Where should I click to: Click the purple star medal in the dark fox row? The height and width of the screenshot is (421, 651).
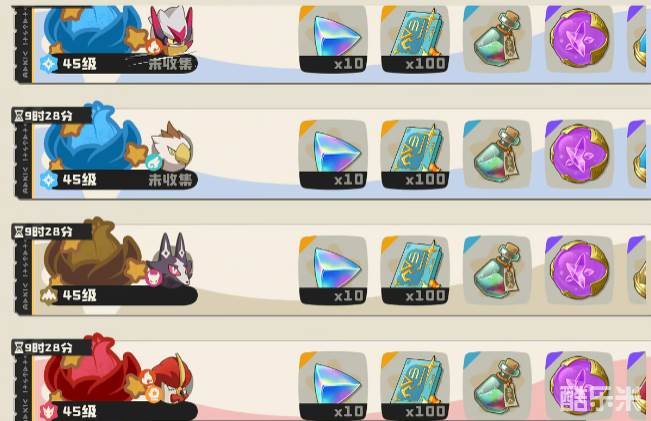click(x=579, y=271)
